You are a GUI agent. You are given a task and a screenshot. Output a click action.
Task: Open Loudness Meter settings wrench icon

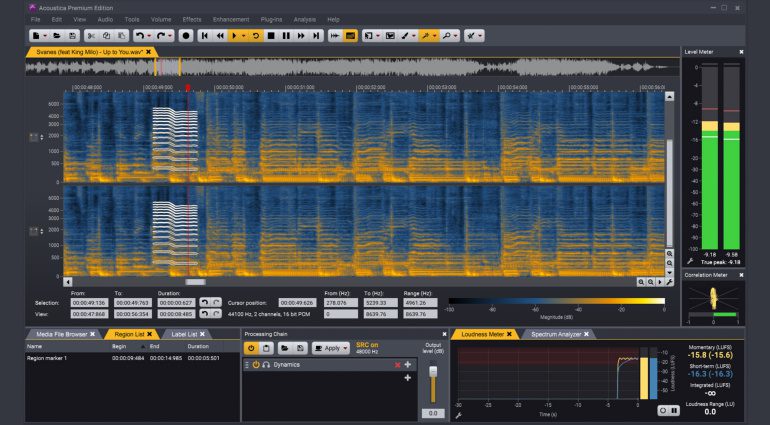coord(458,416)
